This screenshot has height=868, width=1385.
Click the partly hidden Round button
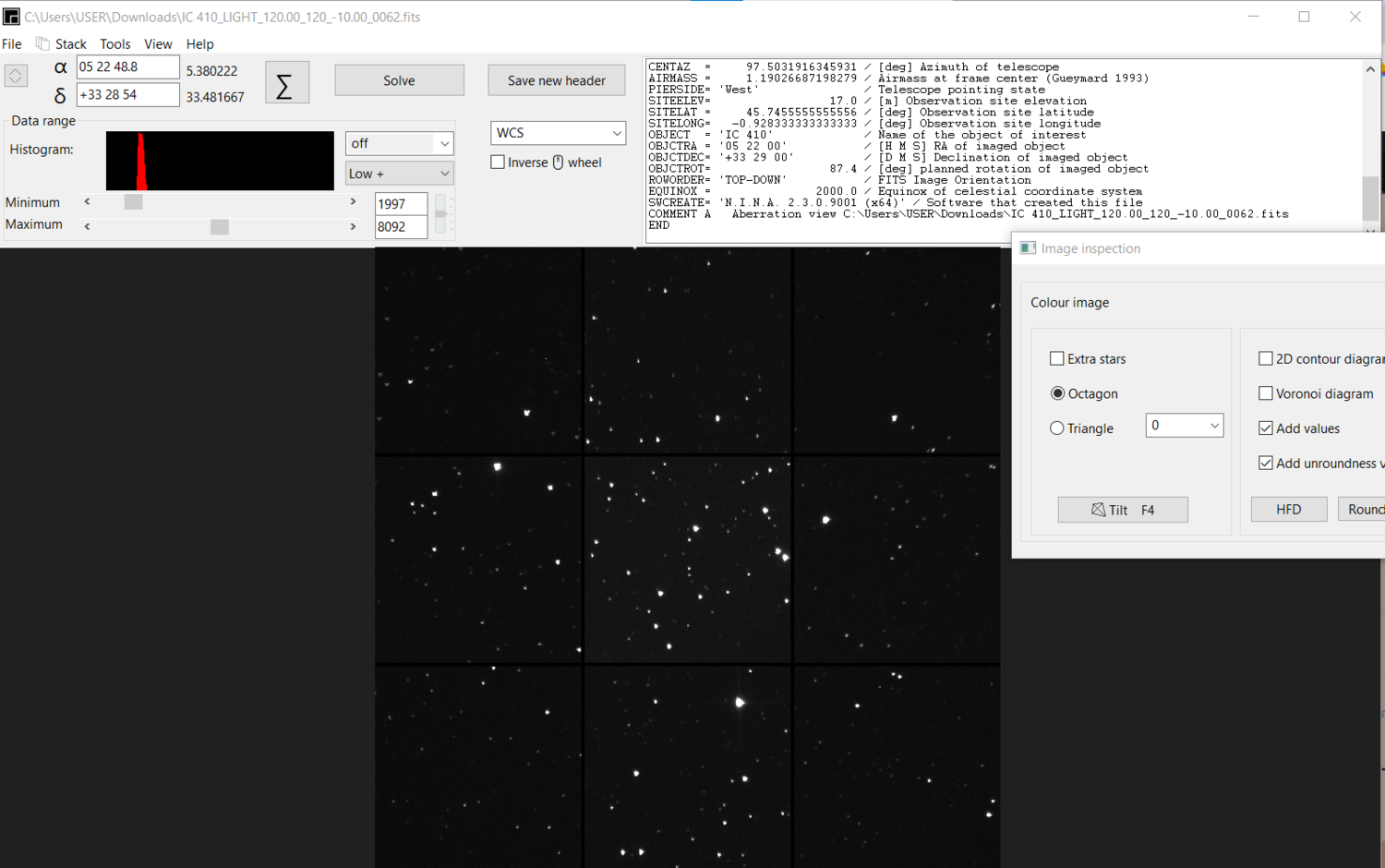(x=1362, y=510)
